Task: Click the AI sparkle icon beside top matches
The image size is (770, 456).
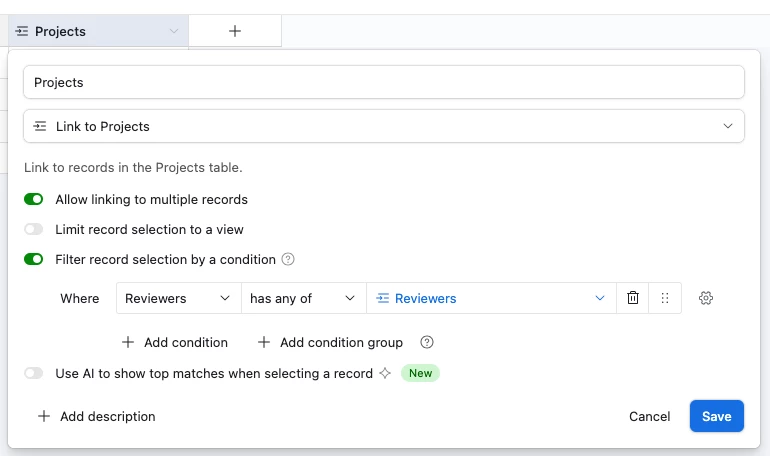Action: [383, 373]
